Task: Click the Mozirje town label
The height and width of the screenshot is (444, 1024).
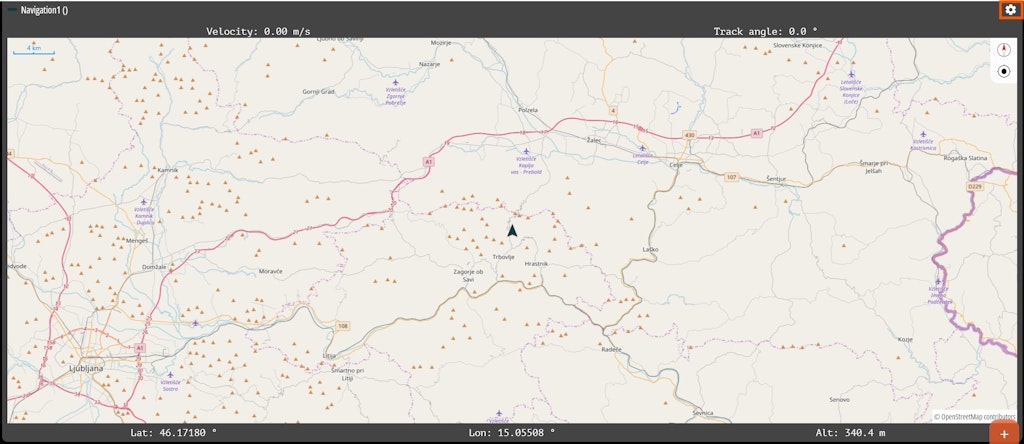Action: (x=441, y=42)
